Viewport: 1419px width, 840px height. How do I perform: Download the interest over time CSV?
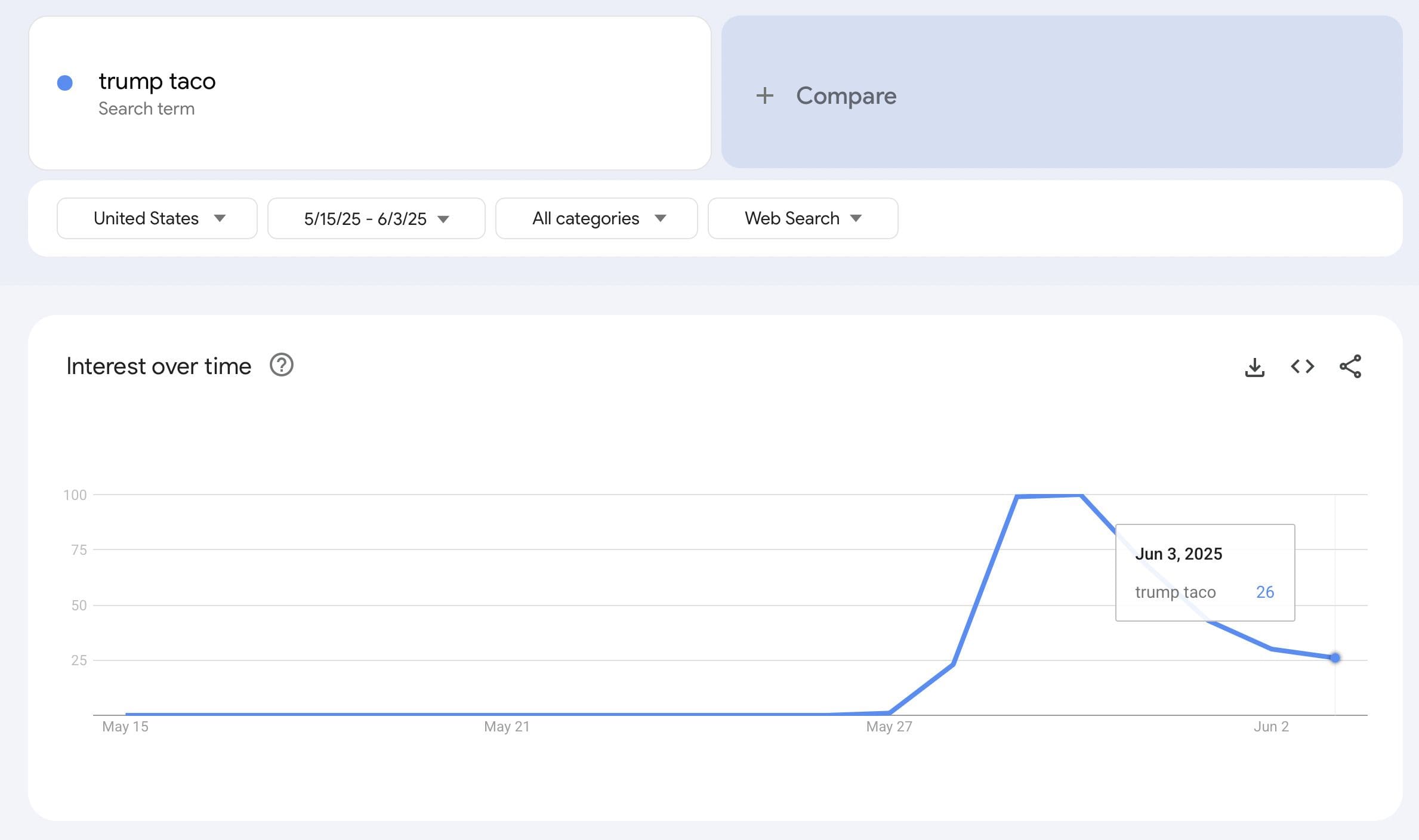1254,367
